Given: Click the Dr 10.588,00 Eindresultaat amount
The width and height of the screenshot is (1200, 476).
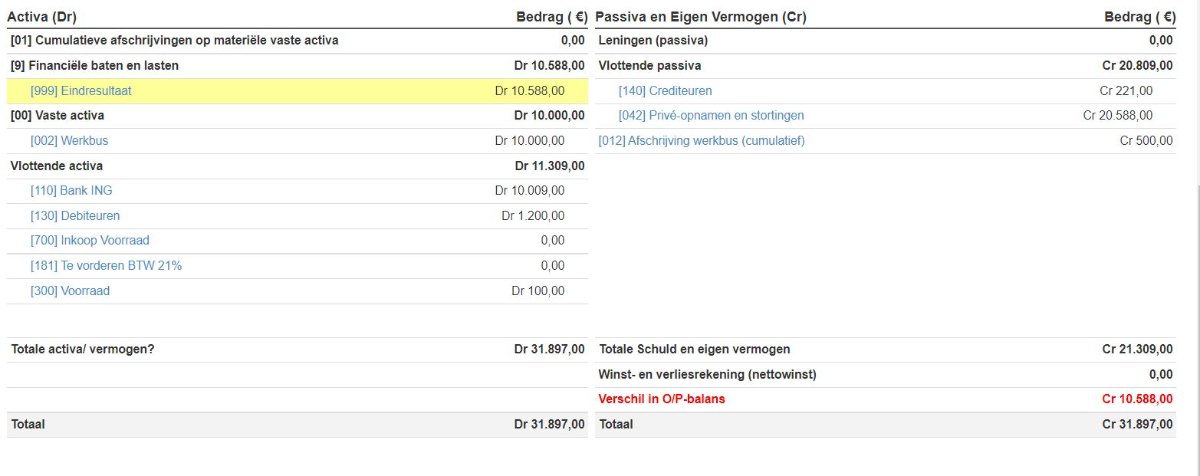Looking at the screenshot, I should click(x=530, y=91).
